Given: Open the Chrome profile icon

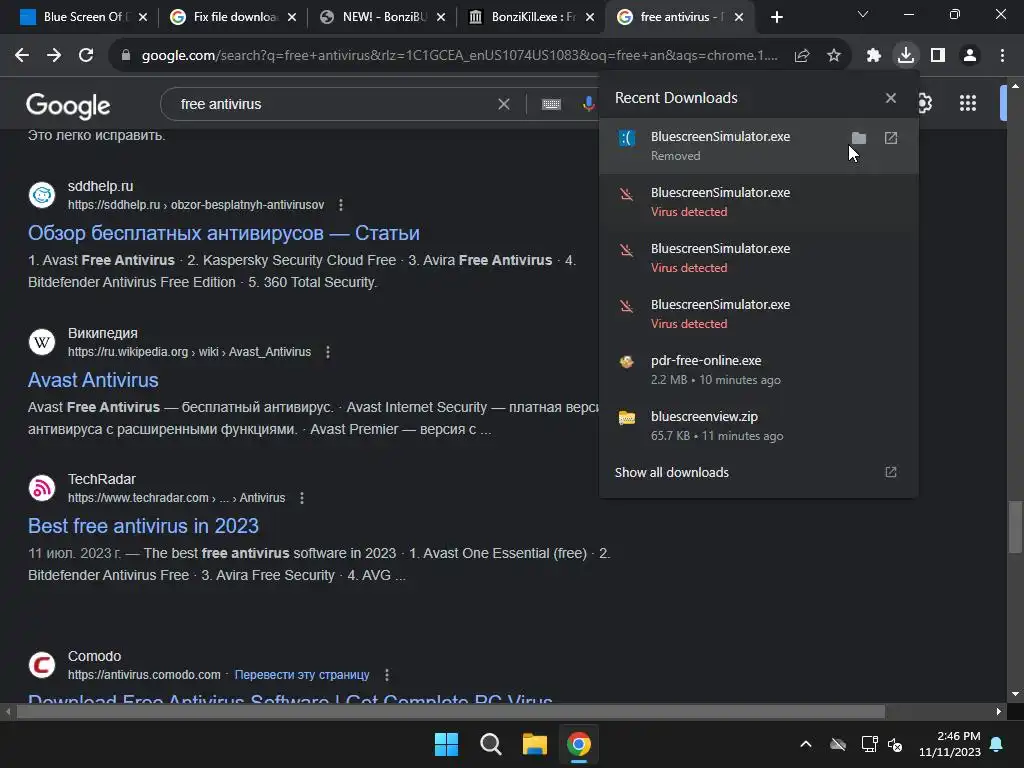Looking at the screenshot, I should pos(970,56).
